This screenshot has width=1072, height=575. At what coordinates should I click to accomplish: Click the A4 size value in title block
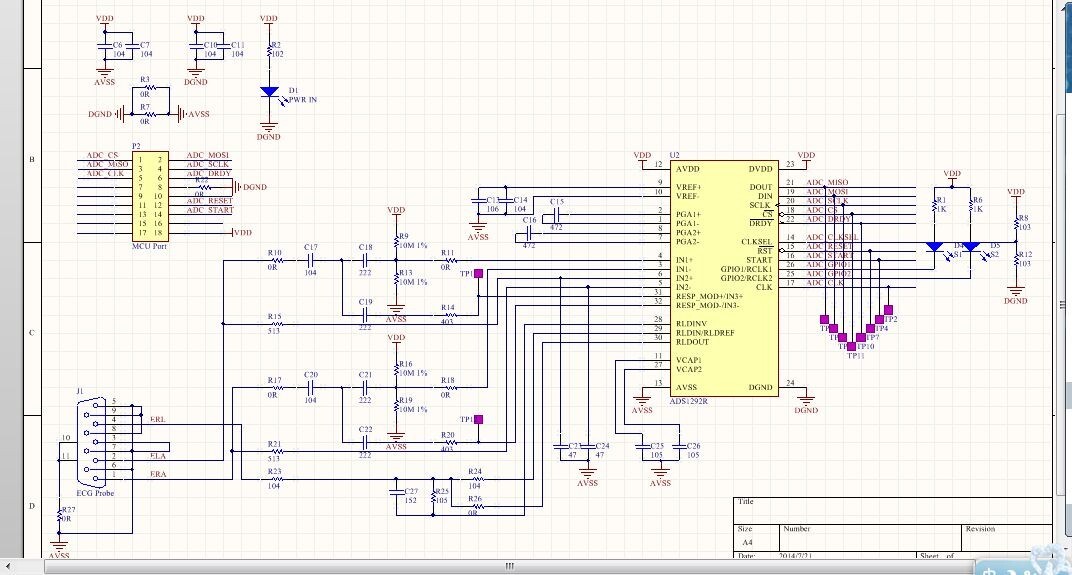747,542
